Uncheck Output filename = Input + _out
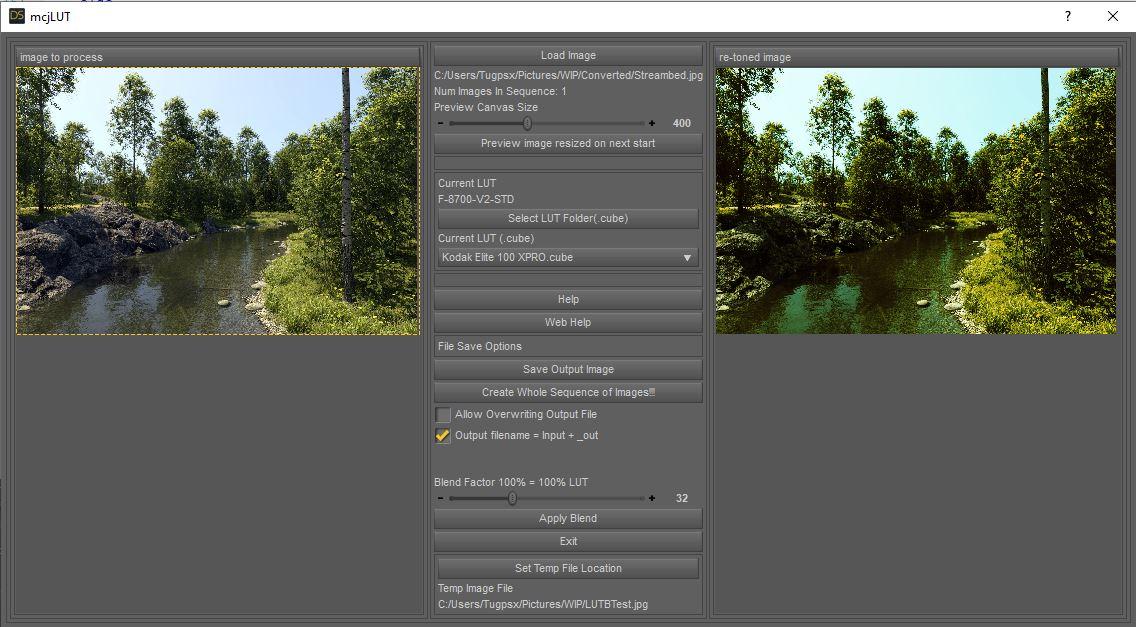The height and width of the screenshot is (627, 1136). tap(443, 436)
